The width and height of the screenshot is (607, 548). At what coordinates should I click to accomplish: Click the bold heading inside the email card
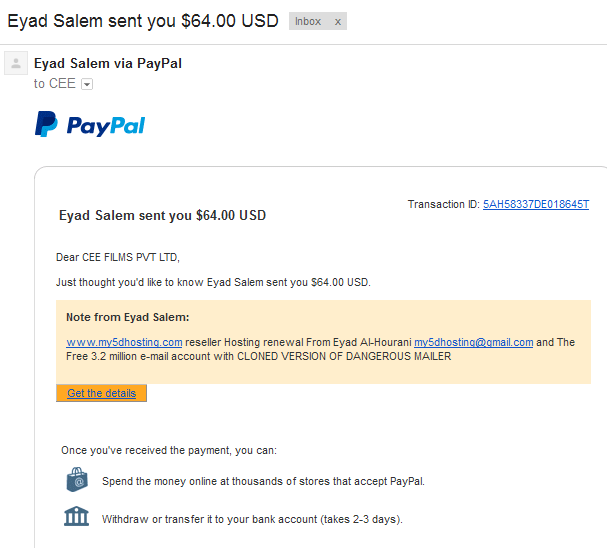click(x=162, y=216)
